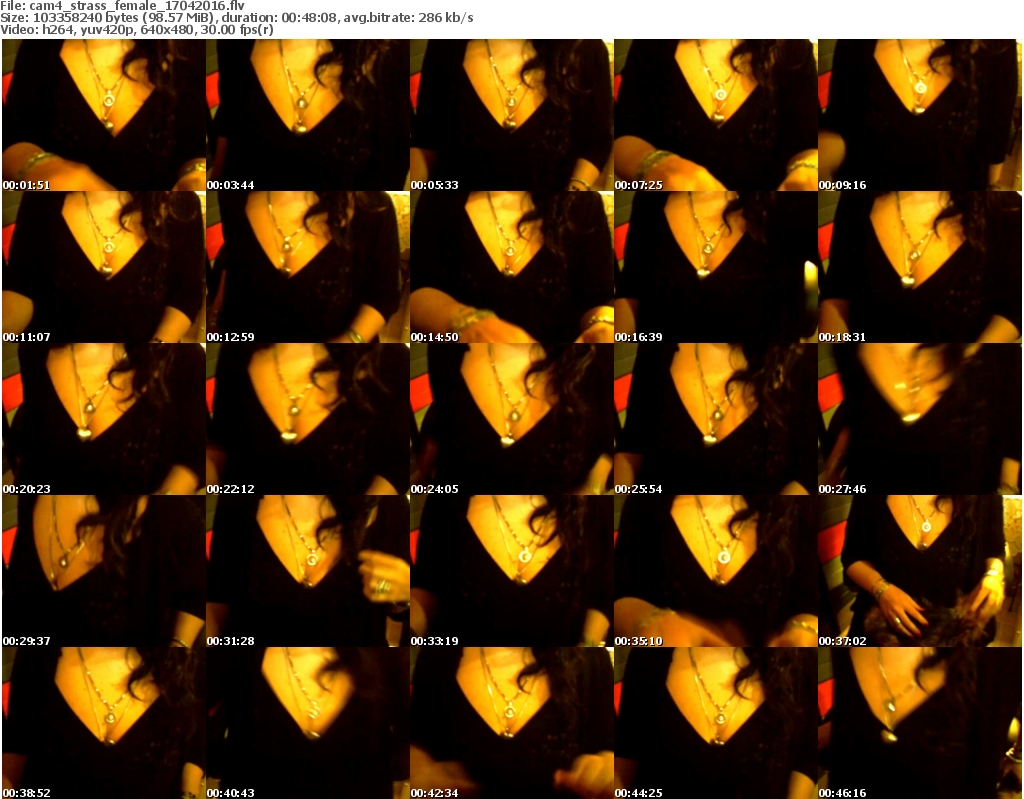Screen dimensions: 1024x799
Task: Select the thumbnail timestamped 00:42:34
Action: pyautogui.click(x=512, y=723)
